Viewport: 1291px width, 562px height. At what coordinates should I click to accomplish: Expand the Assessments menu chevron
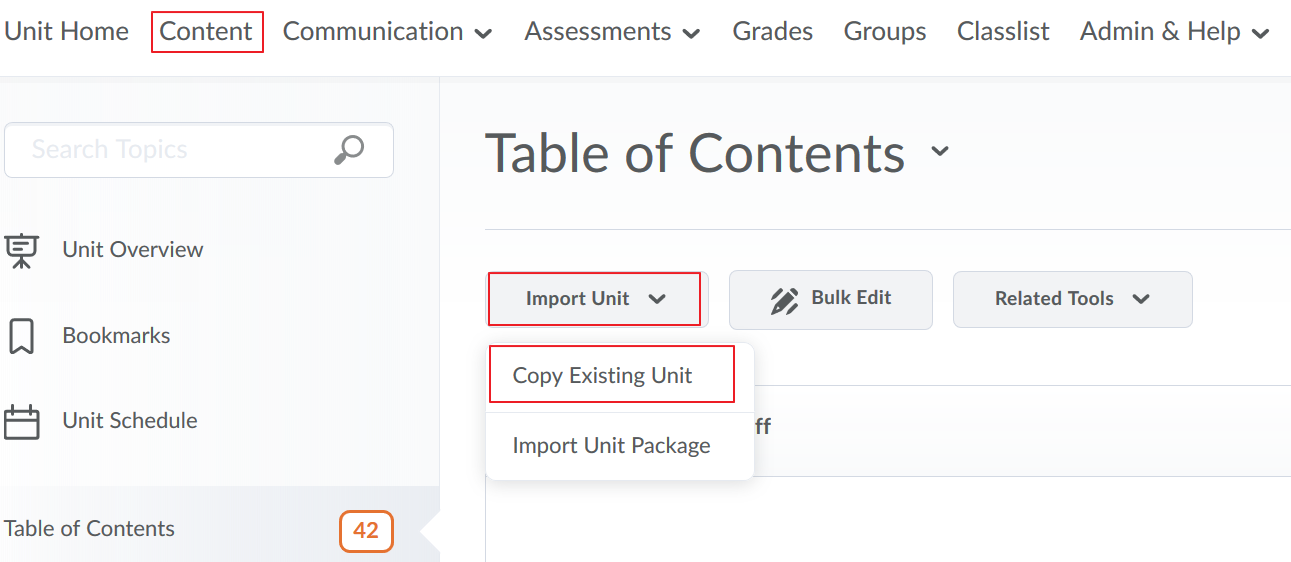691,33
